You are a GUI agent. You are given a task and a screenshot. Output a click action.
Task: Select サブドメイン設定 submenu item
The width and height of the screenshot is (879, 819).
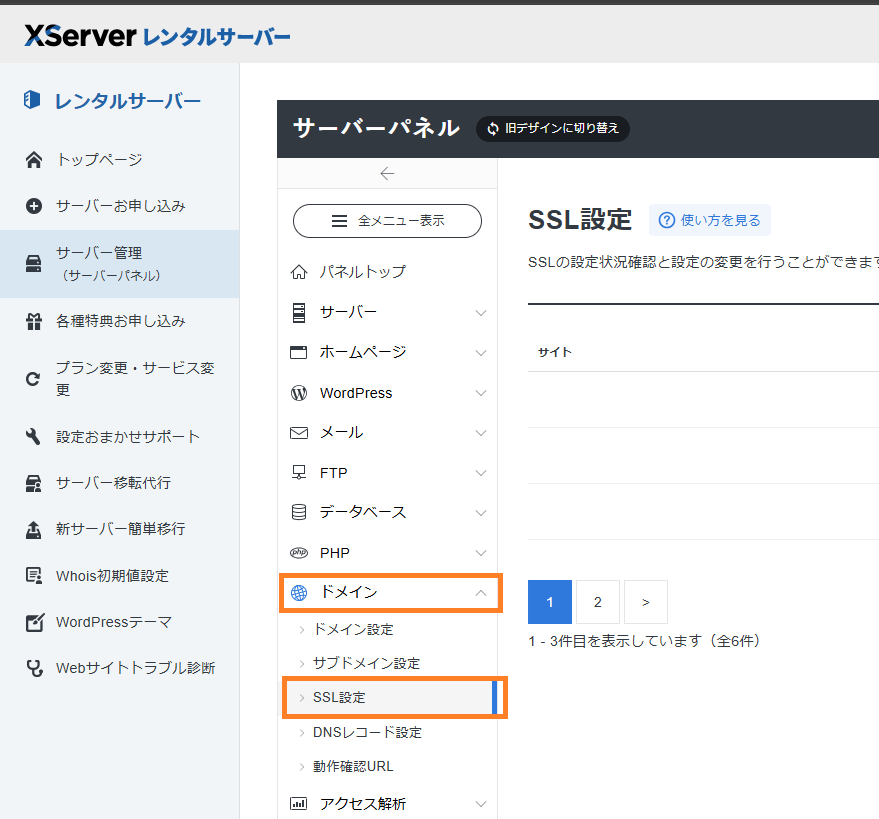point(366,663)
